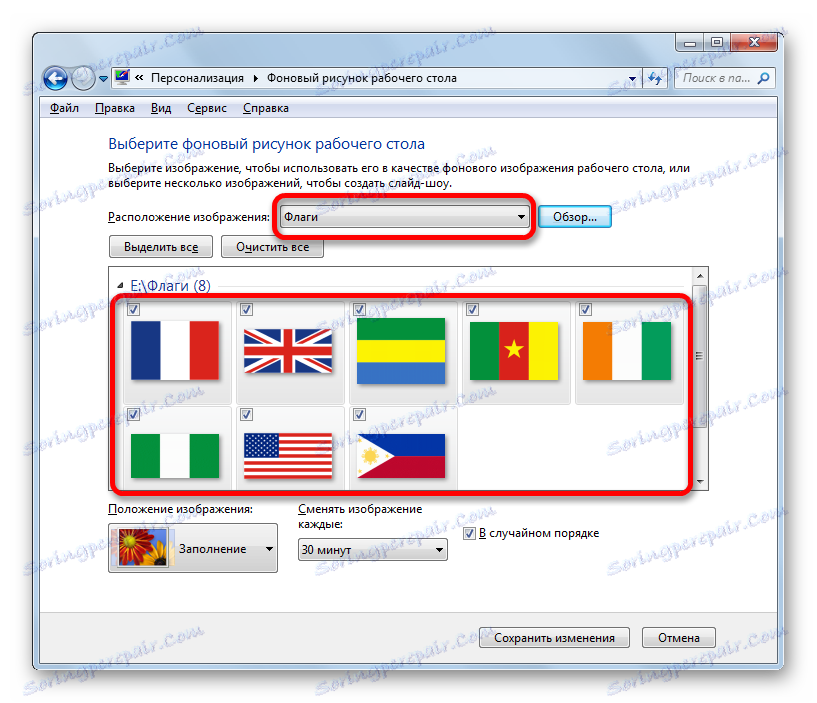Open the '30 минут' interval dropdown

(x=373, y=550)
